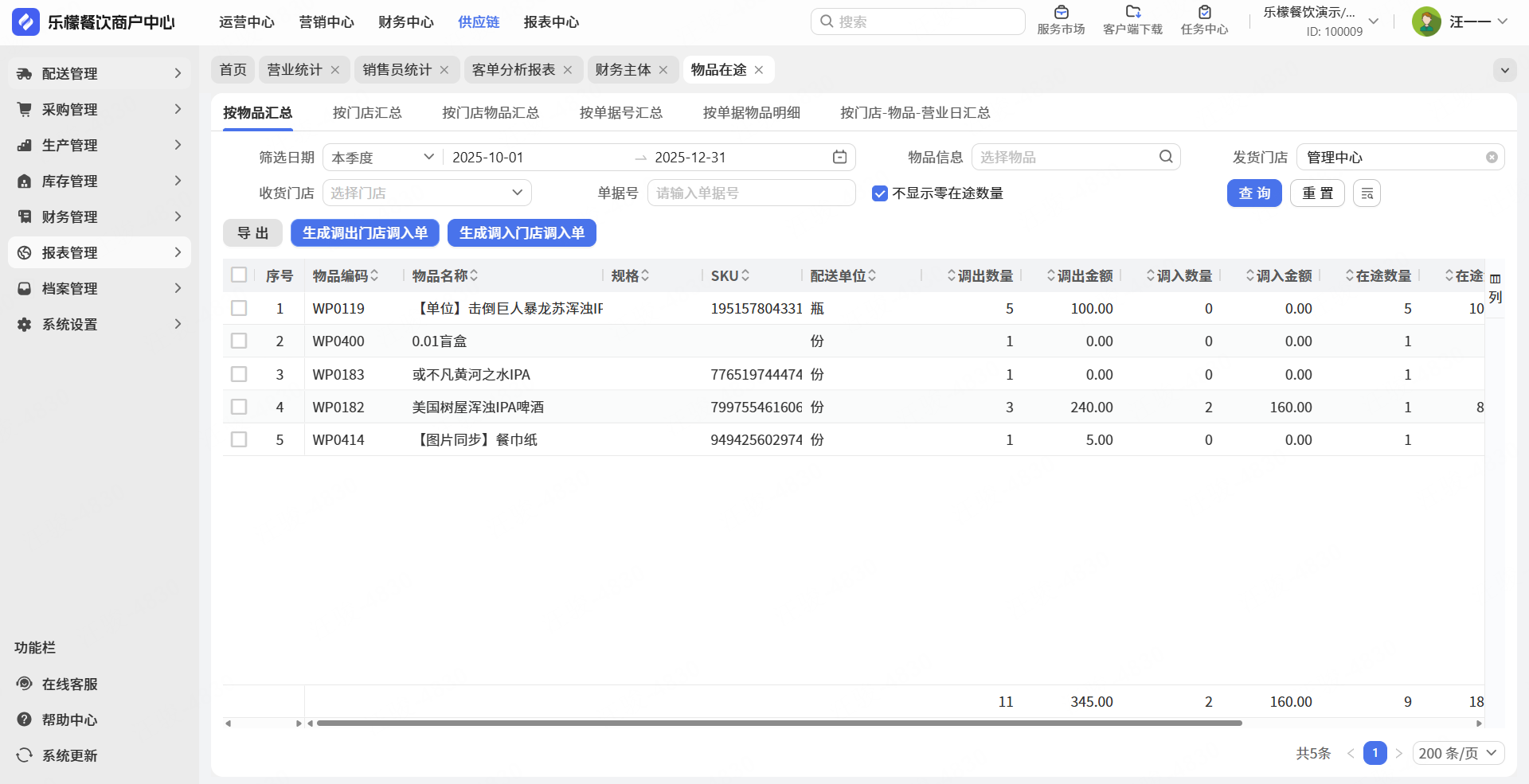Uncheck 不显示零在途数量 checkbox
1529x784 pixels.
pos(880,193)
